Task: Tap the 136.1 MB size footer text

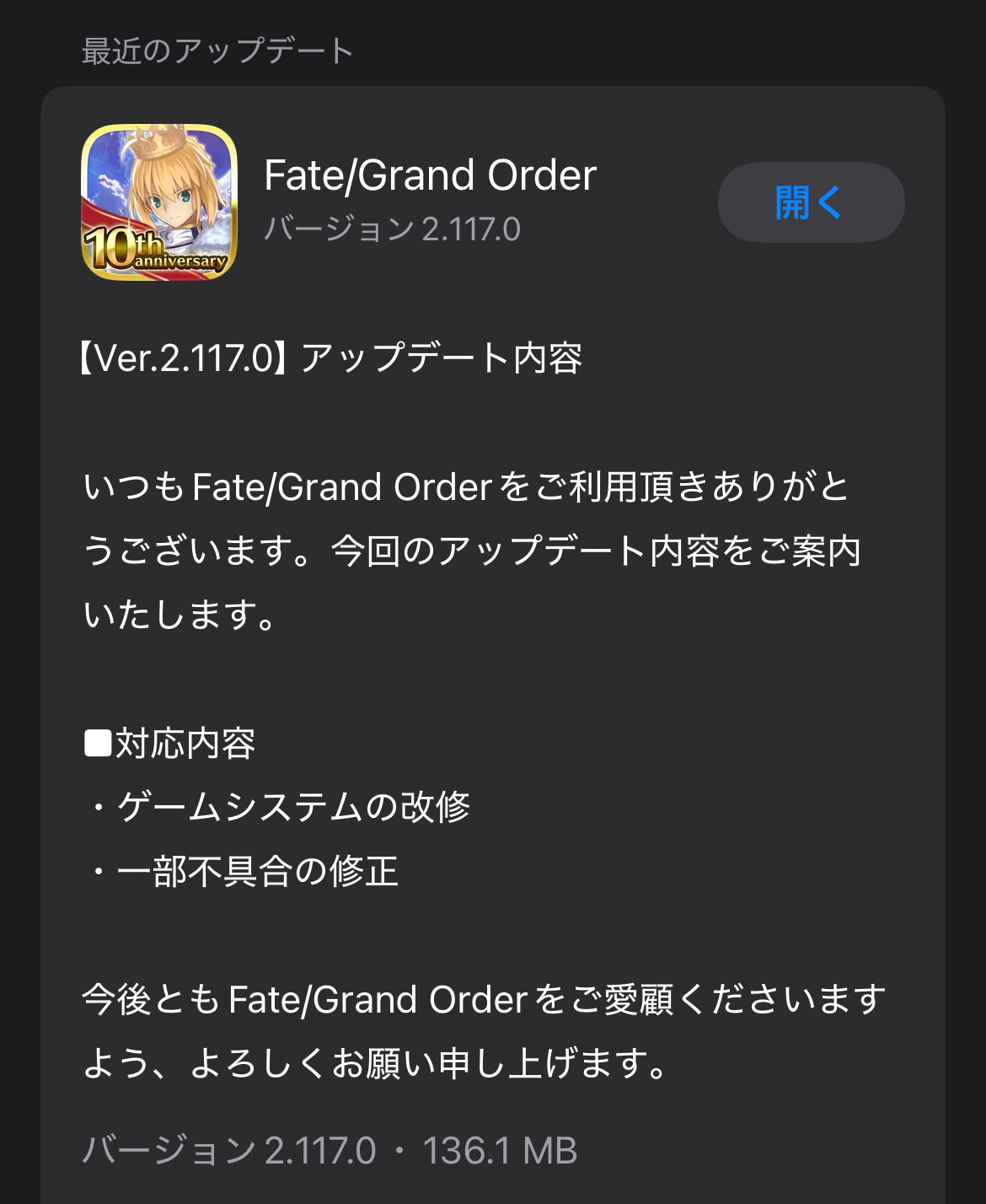Action: (x=500, y=1151)
